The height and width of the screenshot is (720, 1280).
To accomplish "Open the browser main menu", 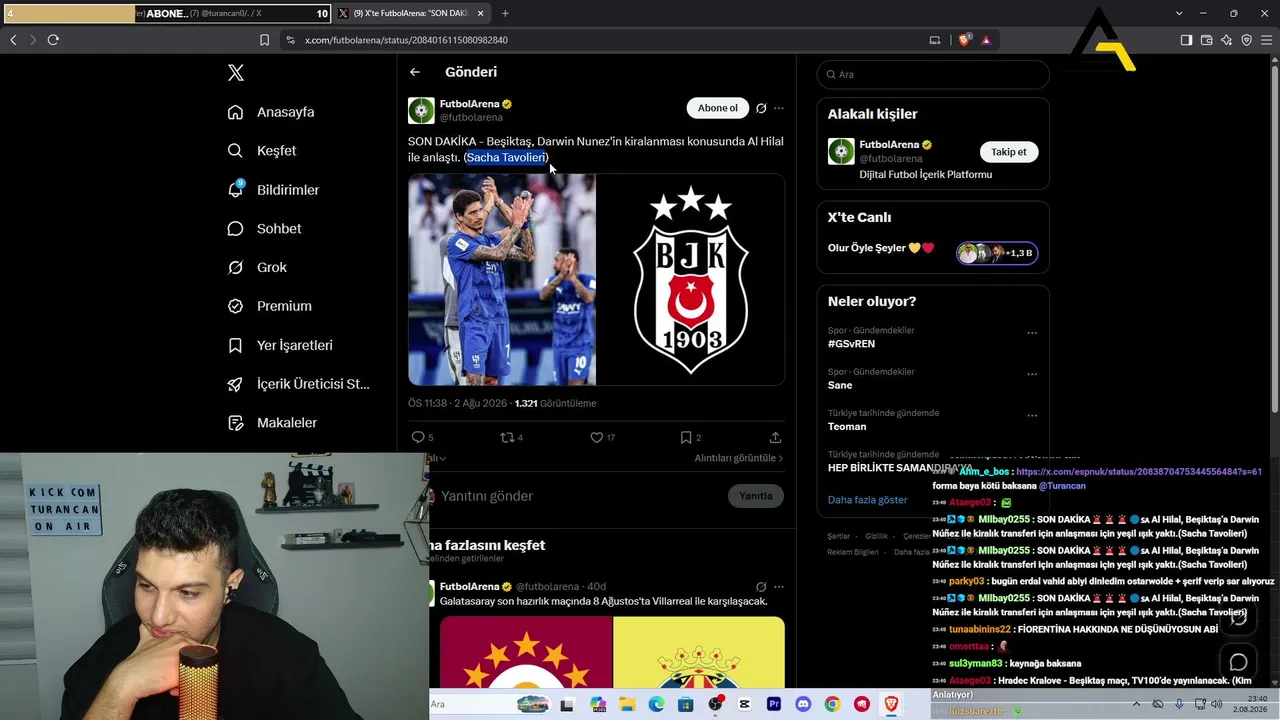I will coord(1266,40).
